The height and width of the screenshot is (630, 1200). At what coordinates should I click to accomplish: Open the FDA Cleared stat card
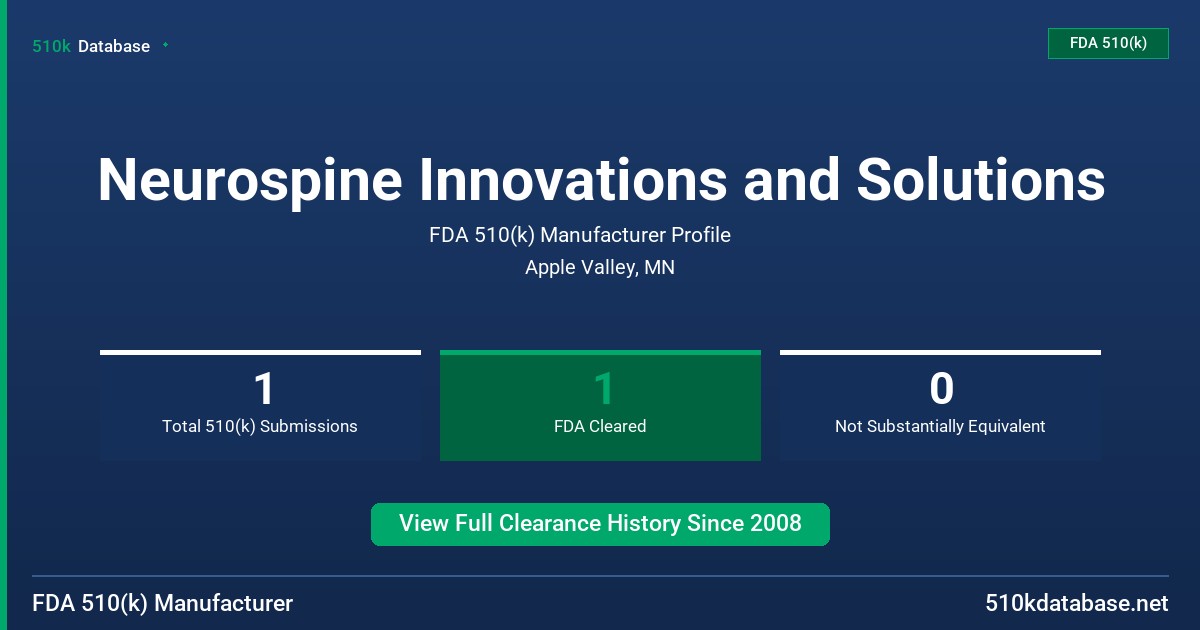[x=600, y=405]
